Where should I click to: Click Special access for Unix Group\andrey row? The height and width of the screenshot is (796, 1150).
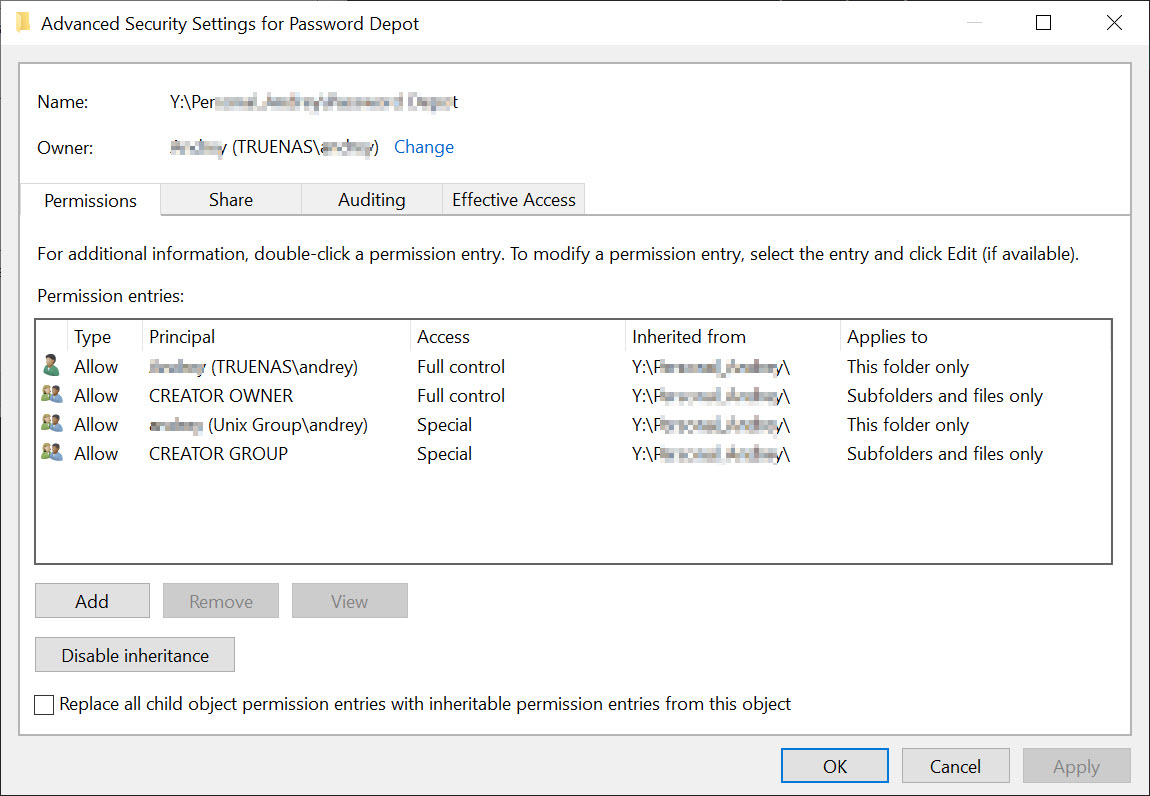pyautogui.click(x=444, y=425)
